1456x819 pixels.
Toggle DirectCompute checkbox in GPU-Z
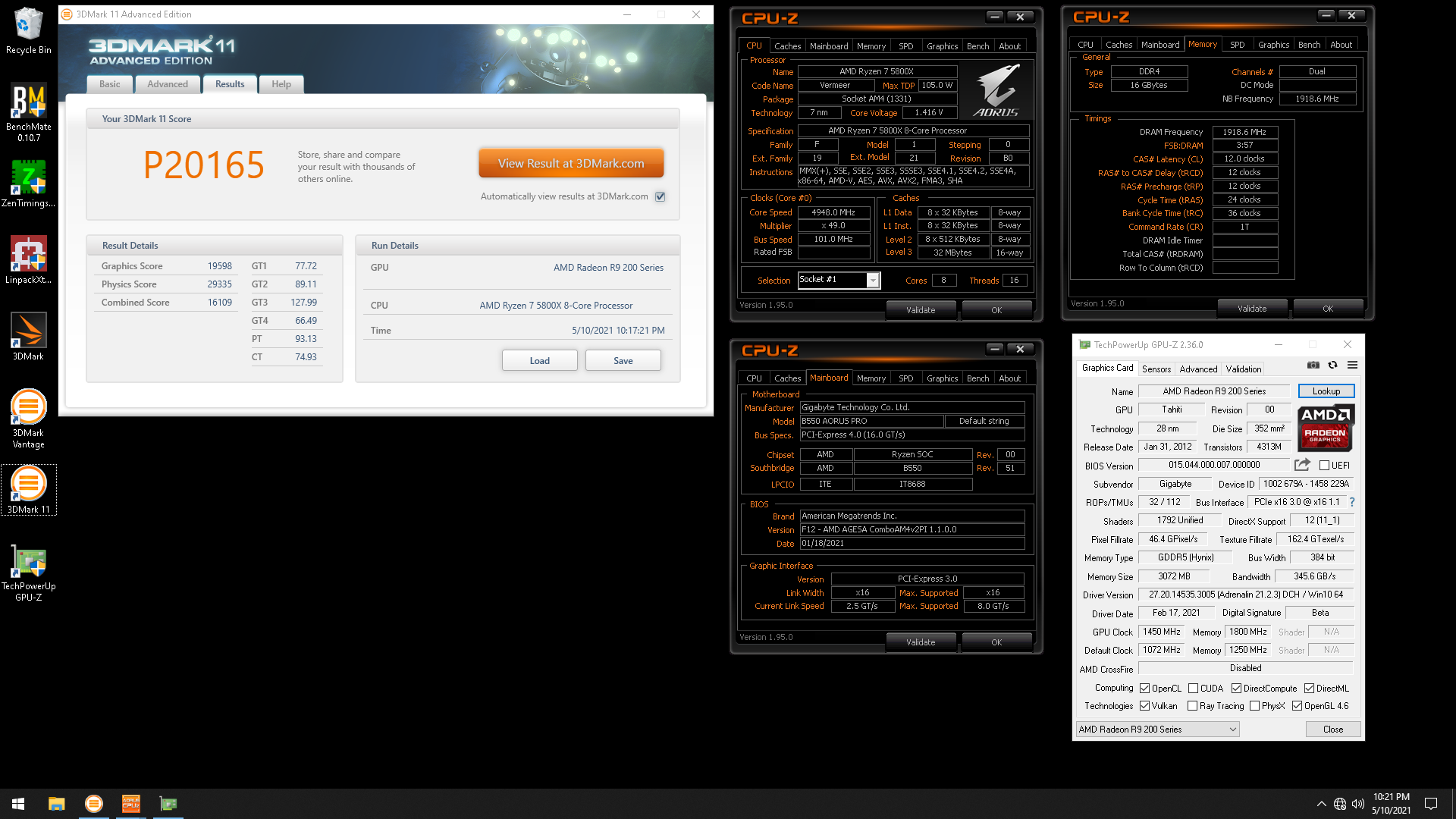(1237, 689)
